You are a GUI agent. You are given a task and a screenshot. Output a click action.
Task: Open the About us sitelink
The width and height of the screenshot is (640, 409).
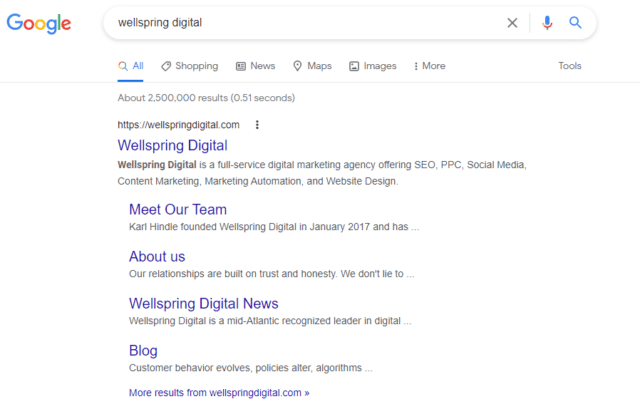[157, 256]
